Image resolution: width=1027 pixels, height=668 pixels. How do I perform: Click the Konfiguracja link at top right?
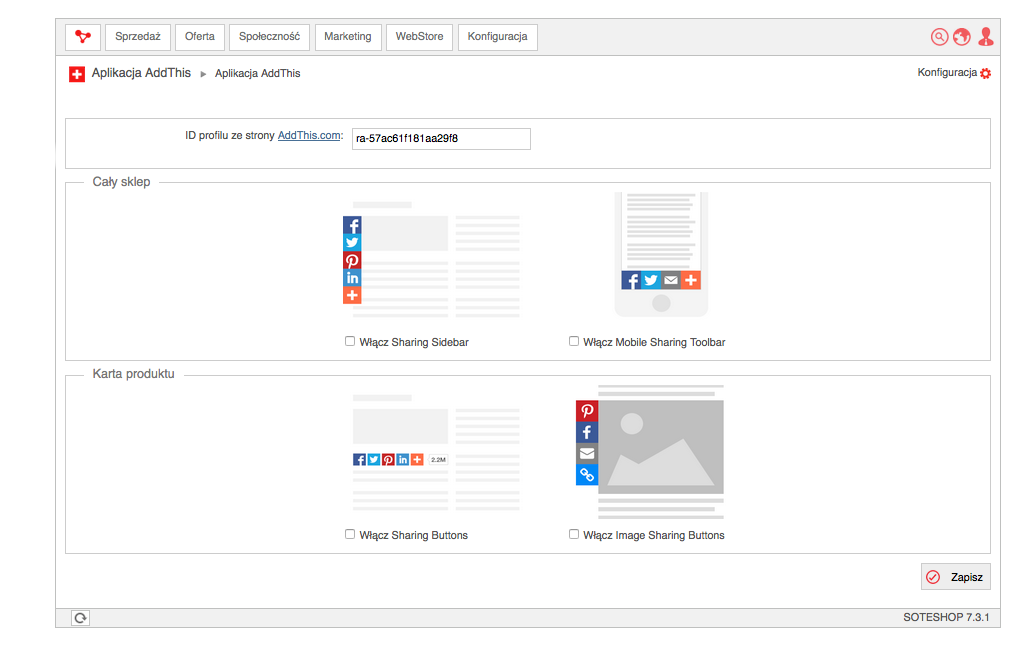[947, 73]
